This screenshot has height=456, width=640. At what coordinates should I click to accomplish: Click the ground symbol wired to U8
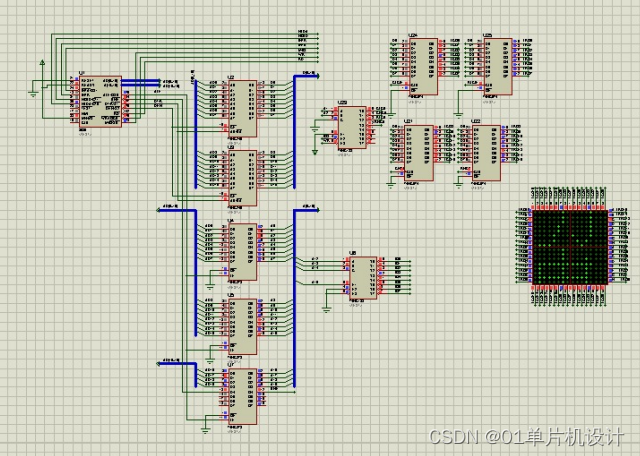[x=326, y=309]
